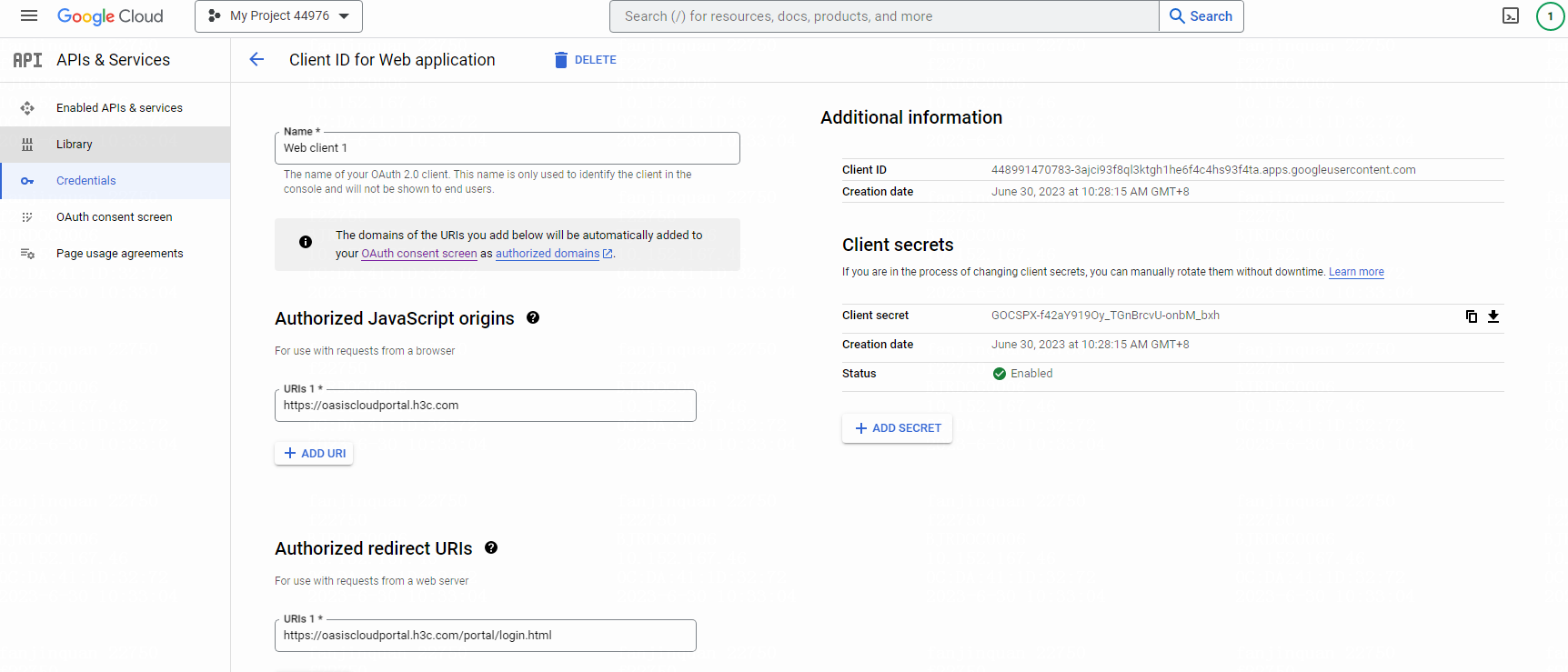Focus the resource search field
The width and height of the screenshot is (1568, 672).
(884, 16)
